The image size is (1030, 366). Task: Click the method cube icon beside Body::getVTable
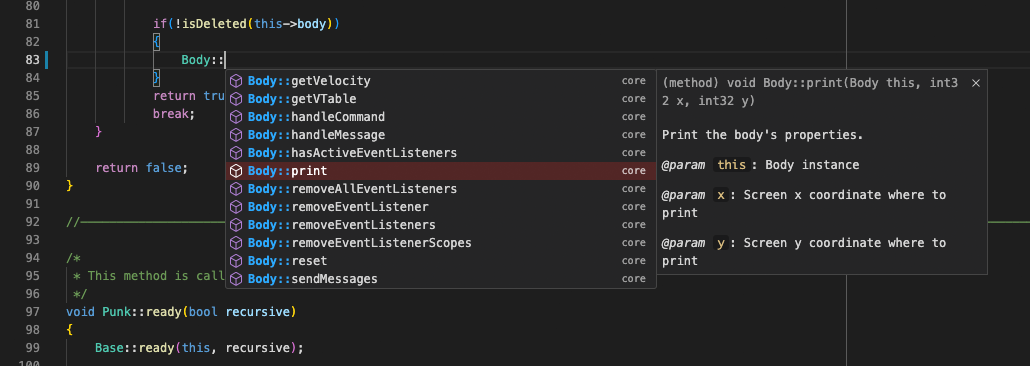pos(236,99)
